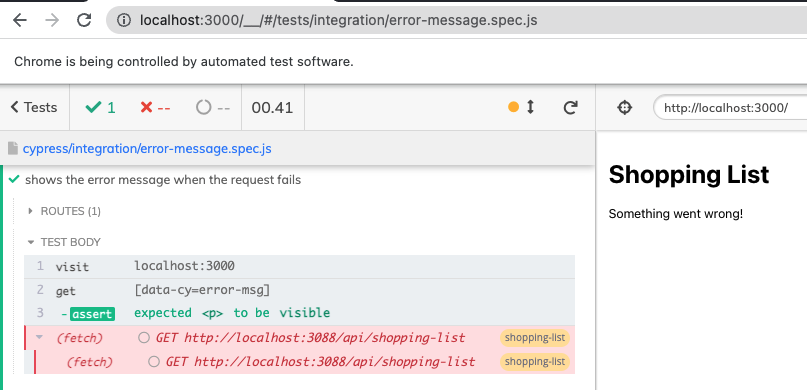Click the 'Something went wrong!' error message
The width and height of the screenshot is (807, 390).
[x=676, y=214]
